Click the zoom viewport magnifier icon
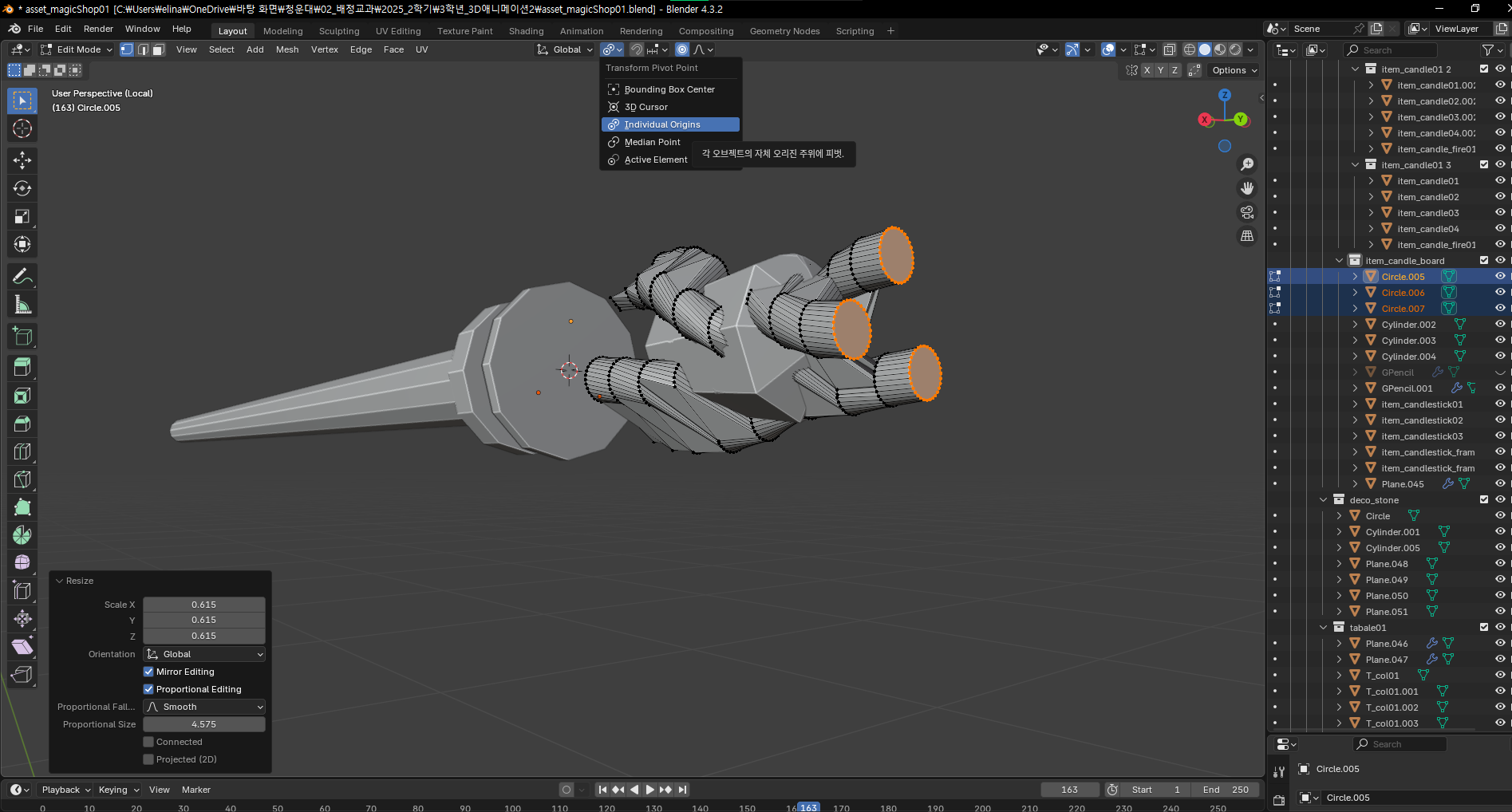This screenshot has width=1512, height=812. [x=1247, y=164]
